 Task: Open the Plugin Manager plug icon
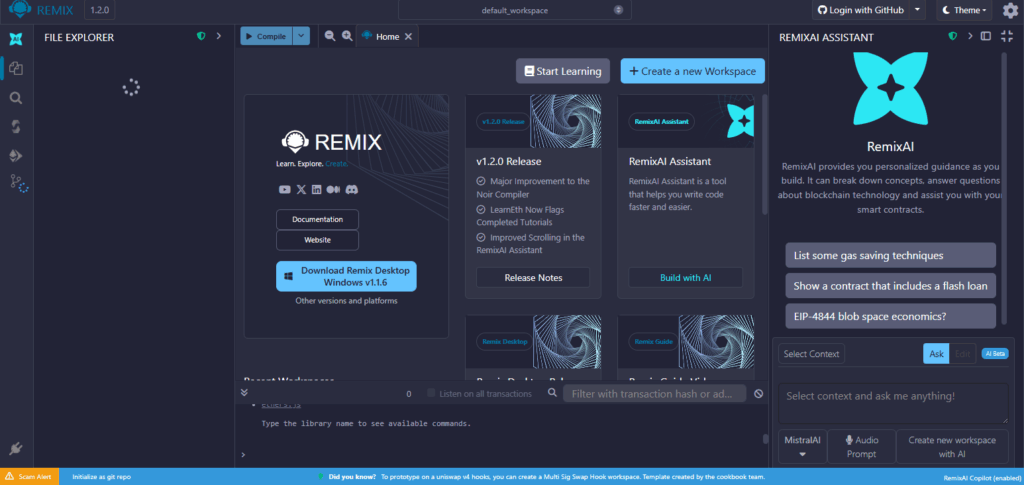pyautogui.click(x=16, y=448)
